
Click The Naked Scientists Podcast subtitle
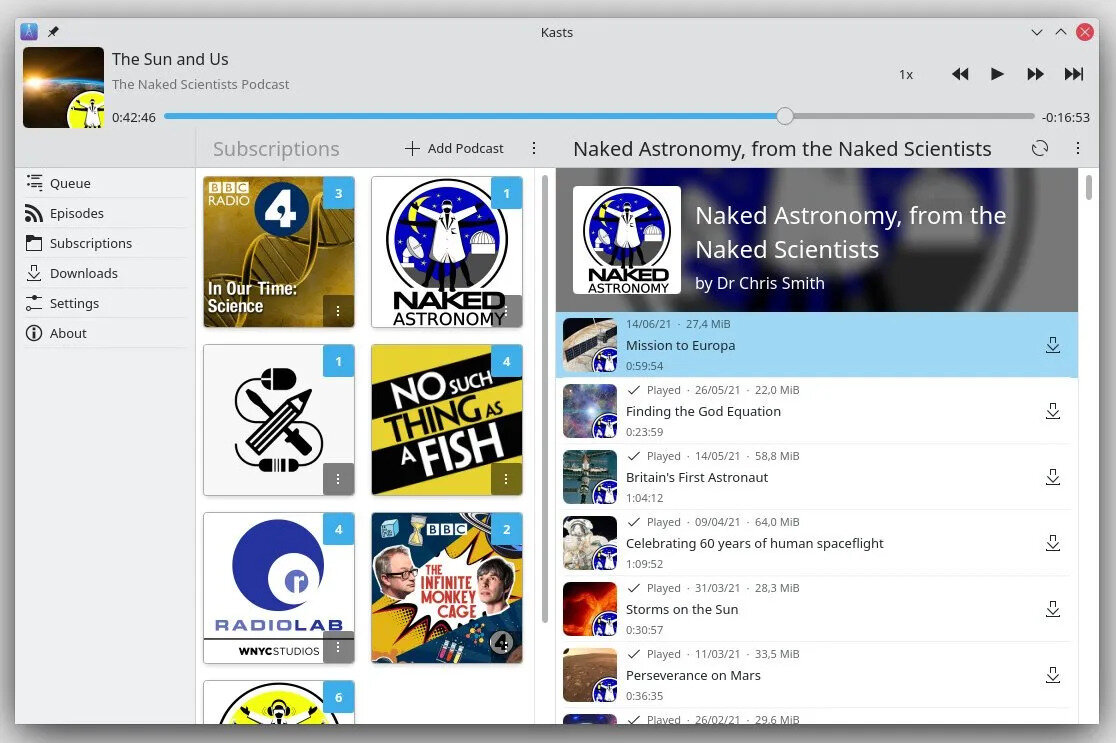tap(201, 84)
